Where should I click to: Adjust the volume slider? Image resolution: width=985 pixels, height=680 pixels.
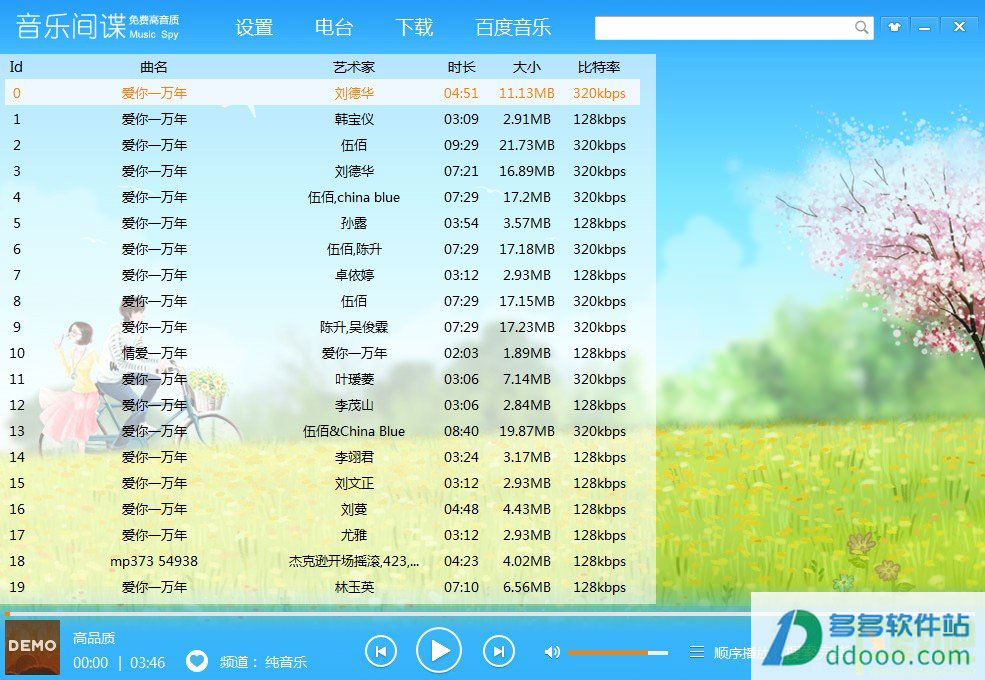[x=618, y=652]
